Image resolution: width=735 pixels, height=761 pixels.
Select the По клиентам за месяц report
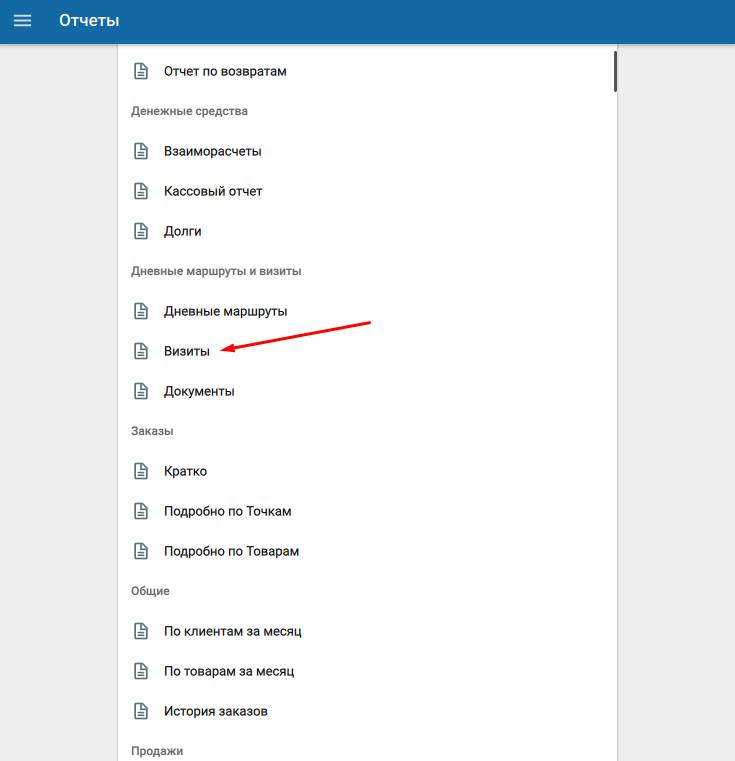pos(232,631)
